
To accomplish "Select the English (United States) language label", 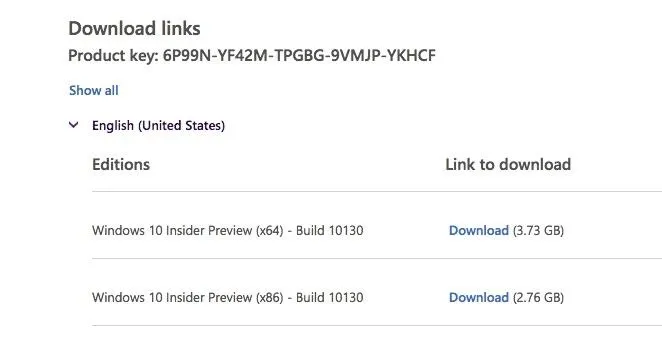I will click(158, 125).
